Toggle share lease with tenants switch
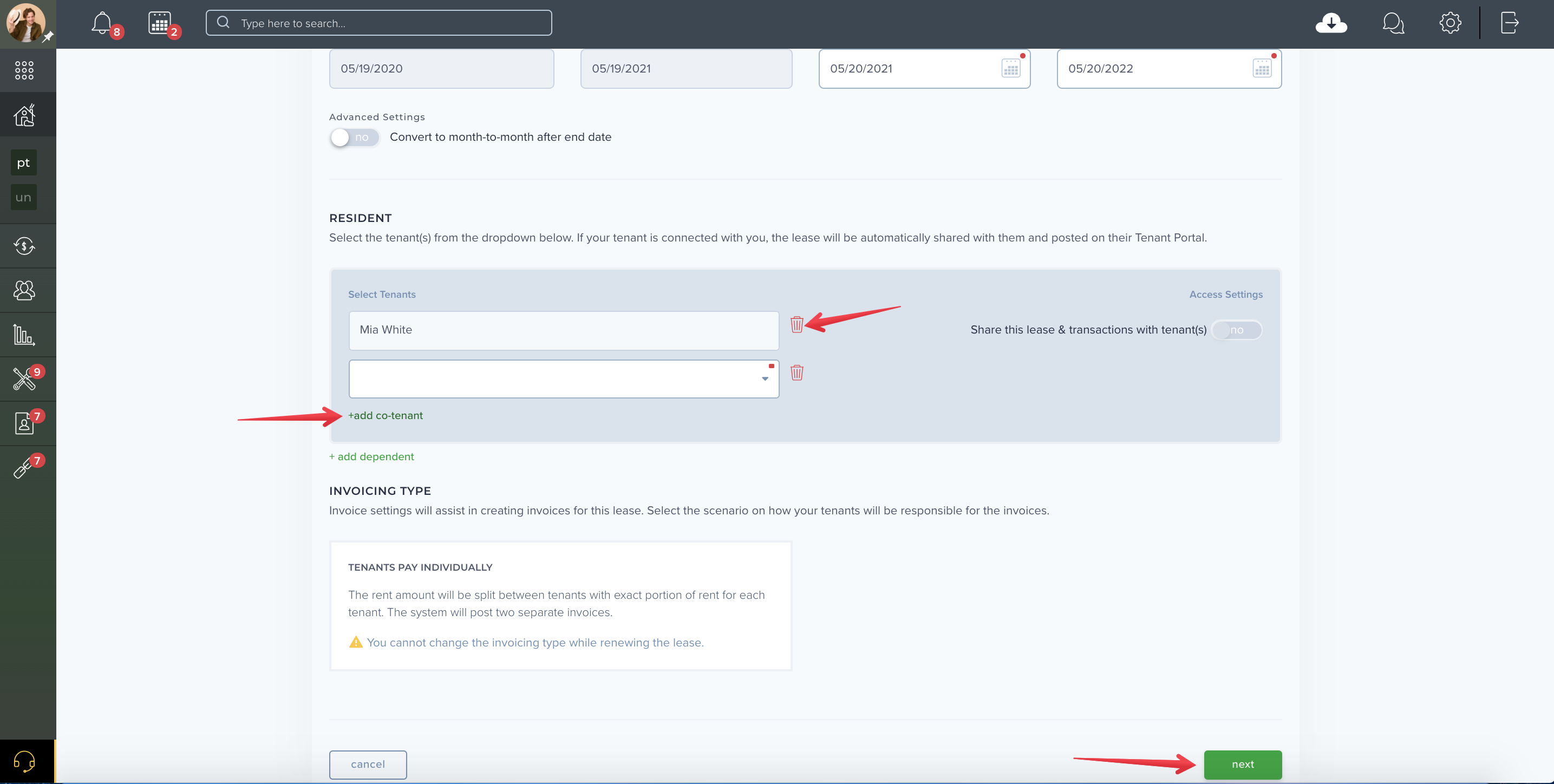The width and height of the screenshot is (1554, 784). point(1236,330)
